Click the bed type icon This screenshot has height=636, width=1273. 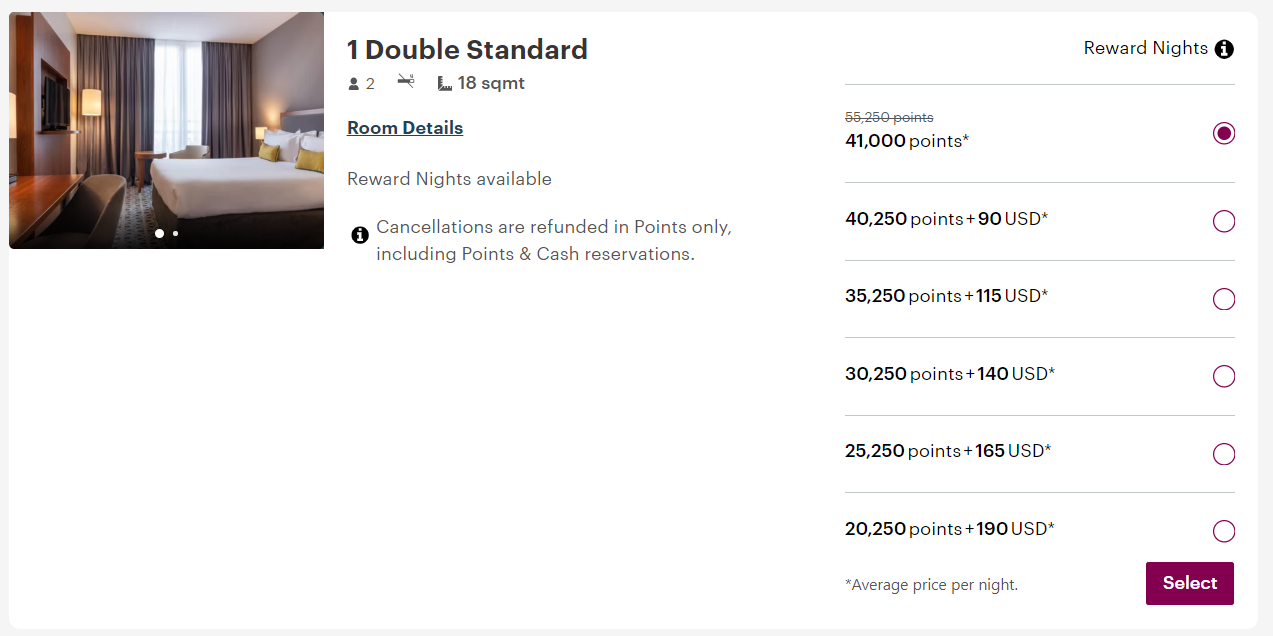405,83
